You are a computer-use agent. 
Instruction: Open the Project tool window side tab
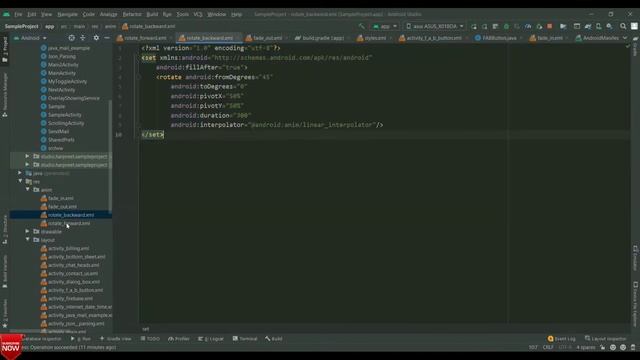(5, 49)
